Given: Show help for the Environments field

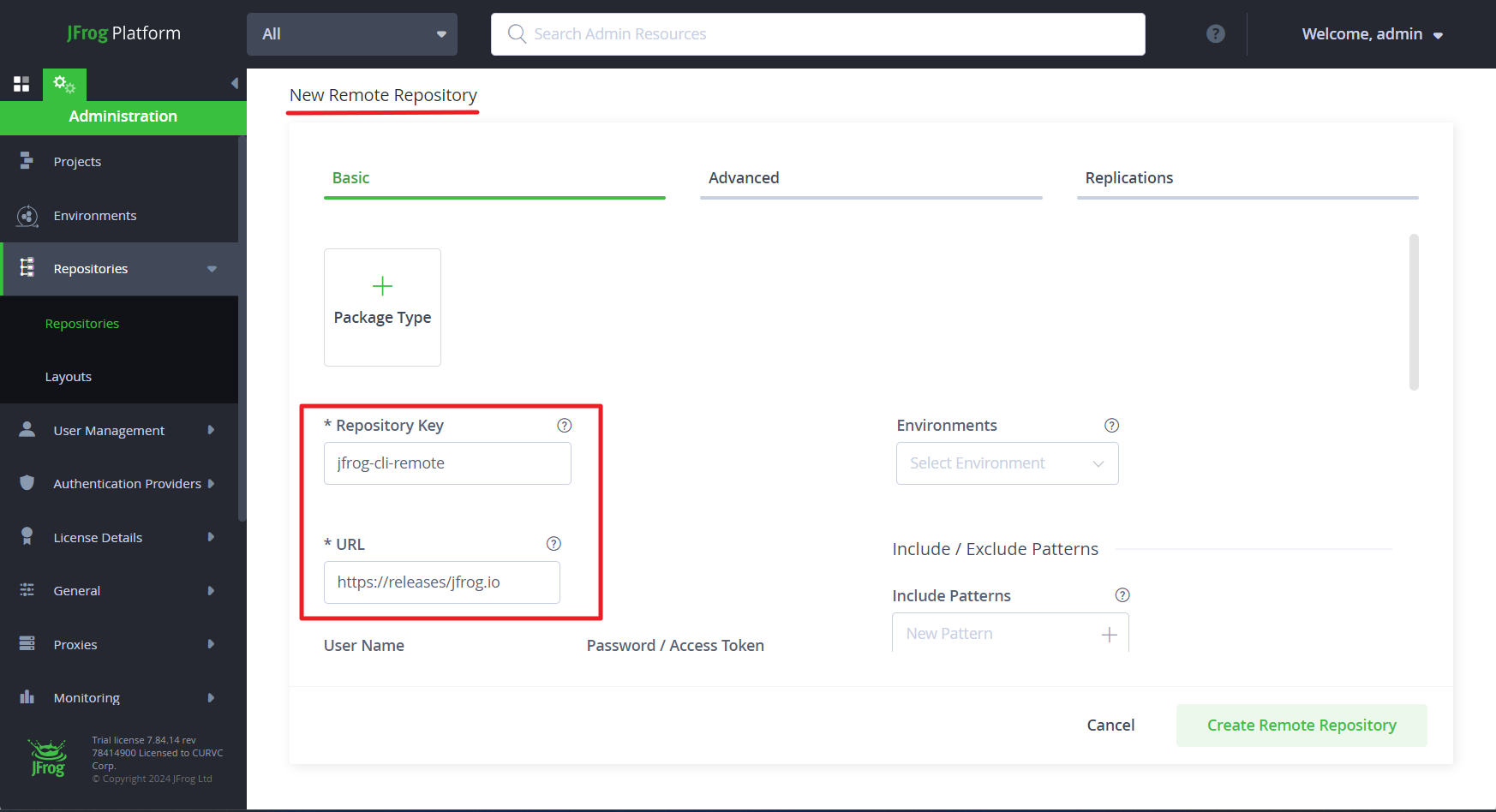Looking at the screenshot, I should click(1111, 426).
